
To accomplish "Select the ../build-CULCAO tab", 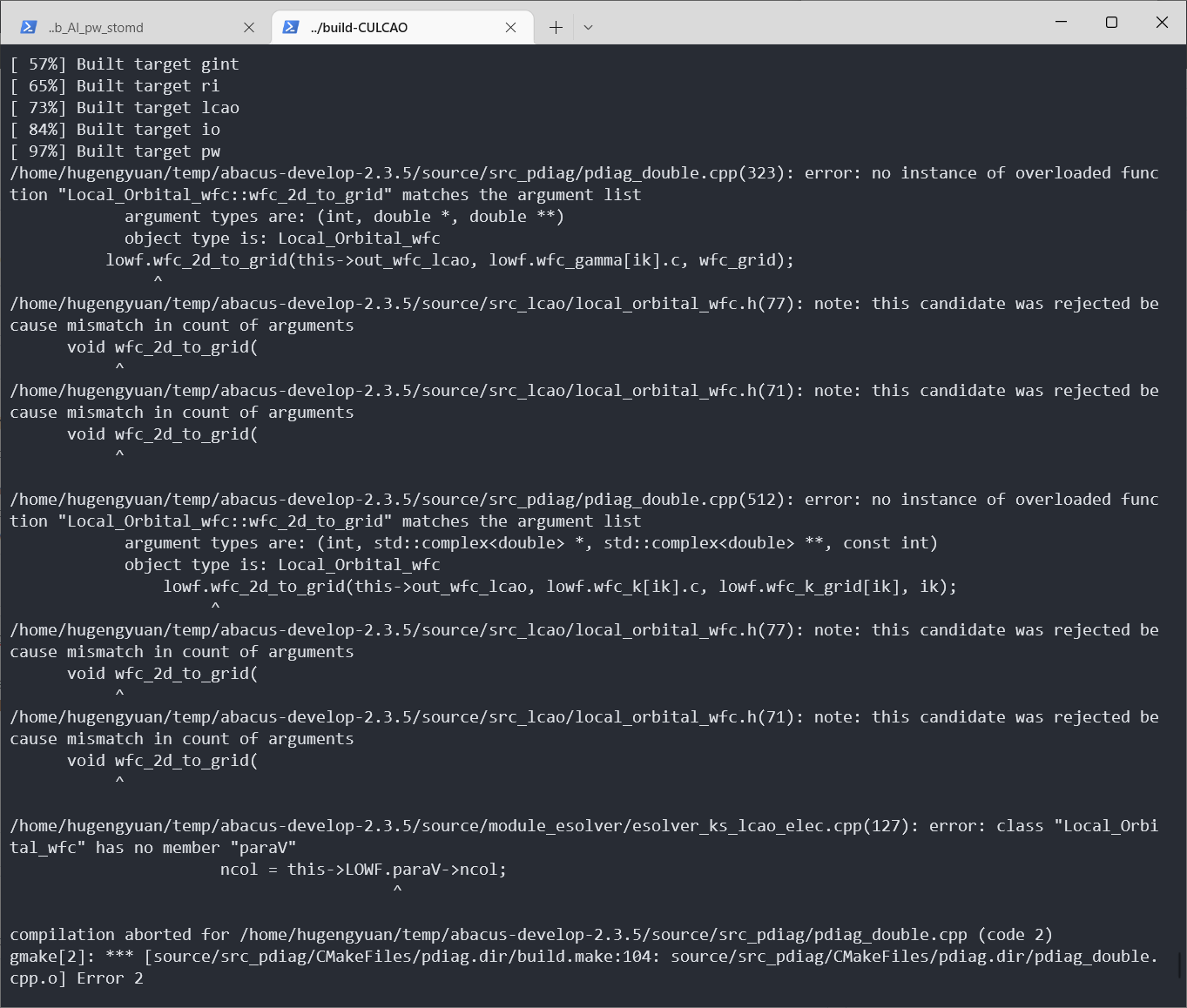I will (x=402, y=27).
